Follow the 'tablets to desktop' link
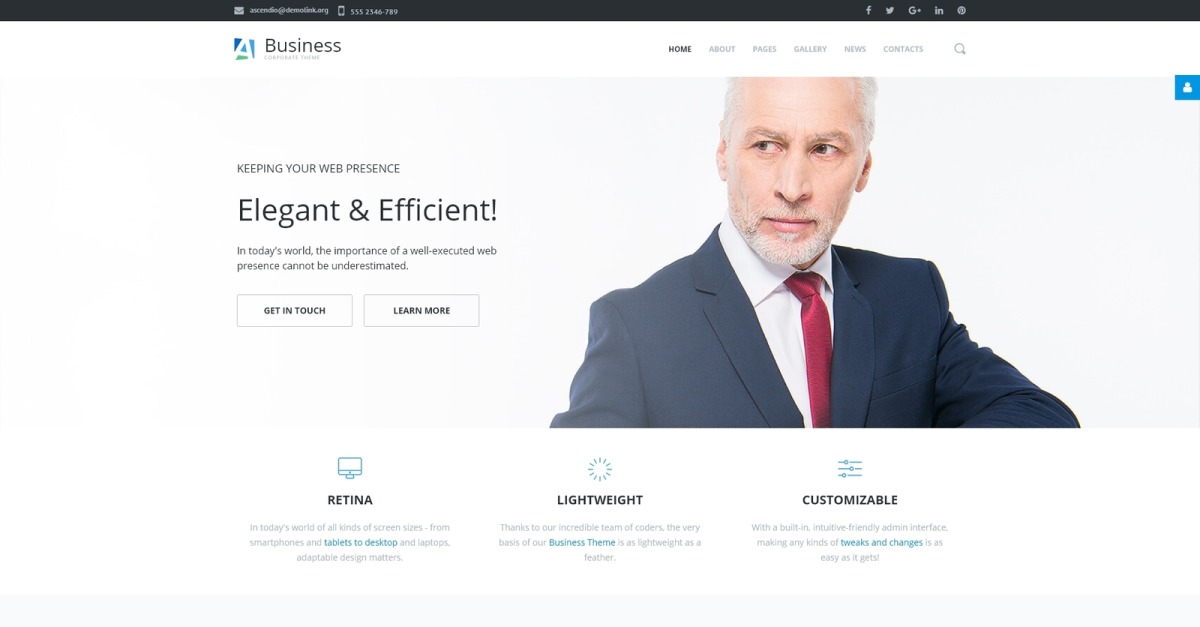Viewport: 1200px width, 627px height. 361,542
